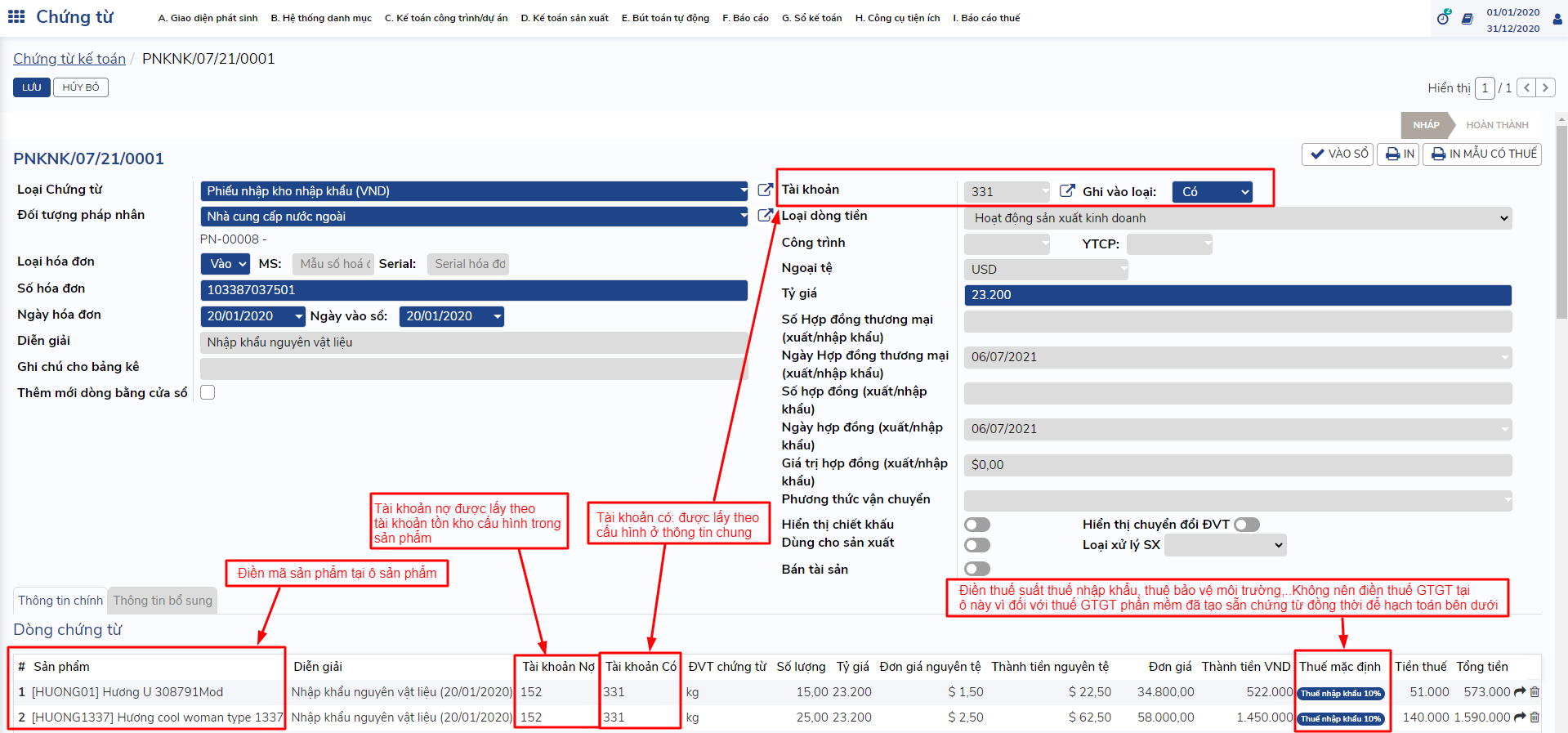Open the clock activities icon with badge
Screen dimensions: 1568x733
point(1444,17)
